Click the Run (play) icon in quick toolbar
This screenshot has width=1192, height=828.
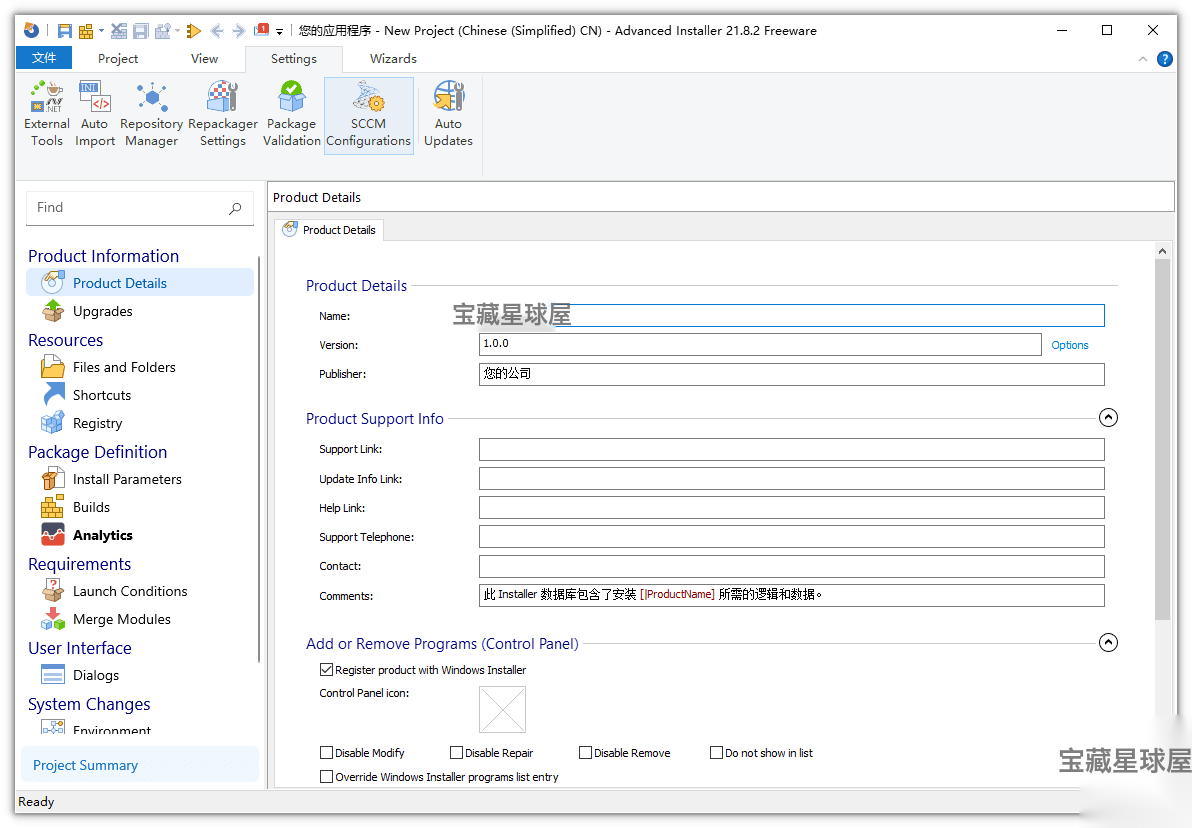(194, 30)
